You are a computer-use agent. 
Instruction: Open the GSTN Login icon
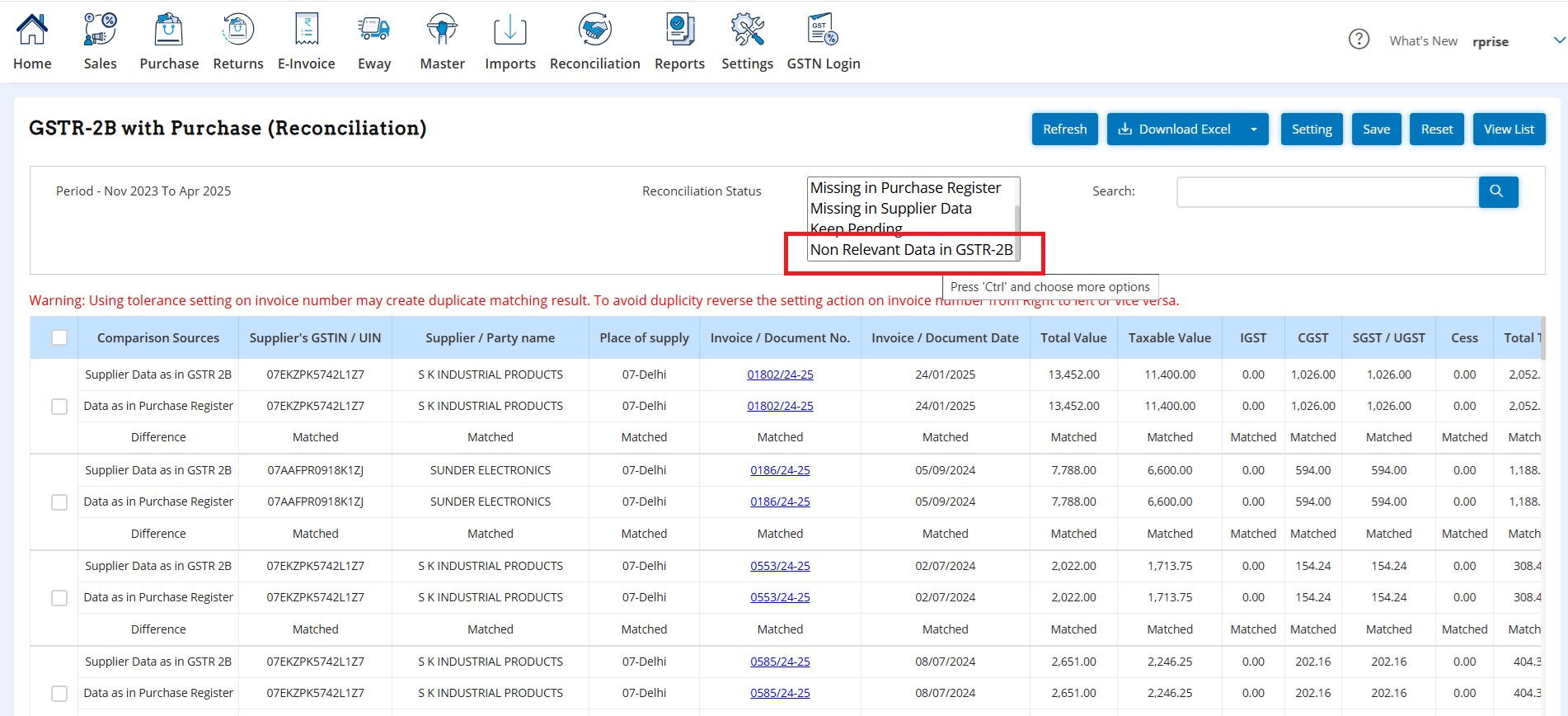(x=824, y=30)
